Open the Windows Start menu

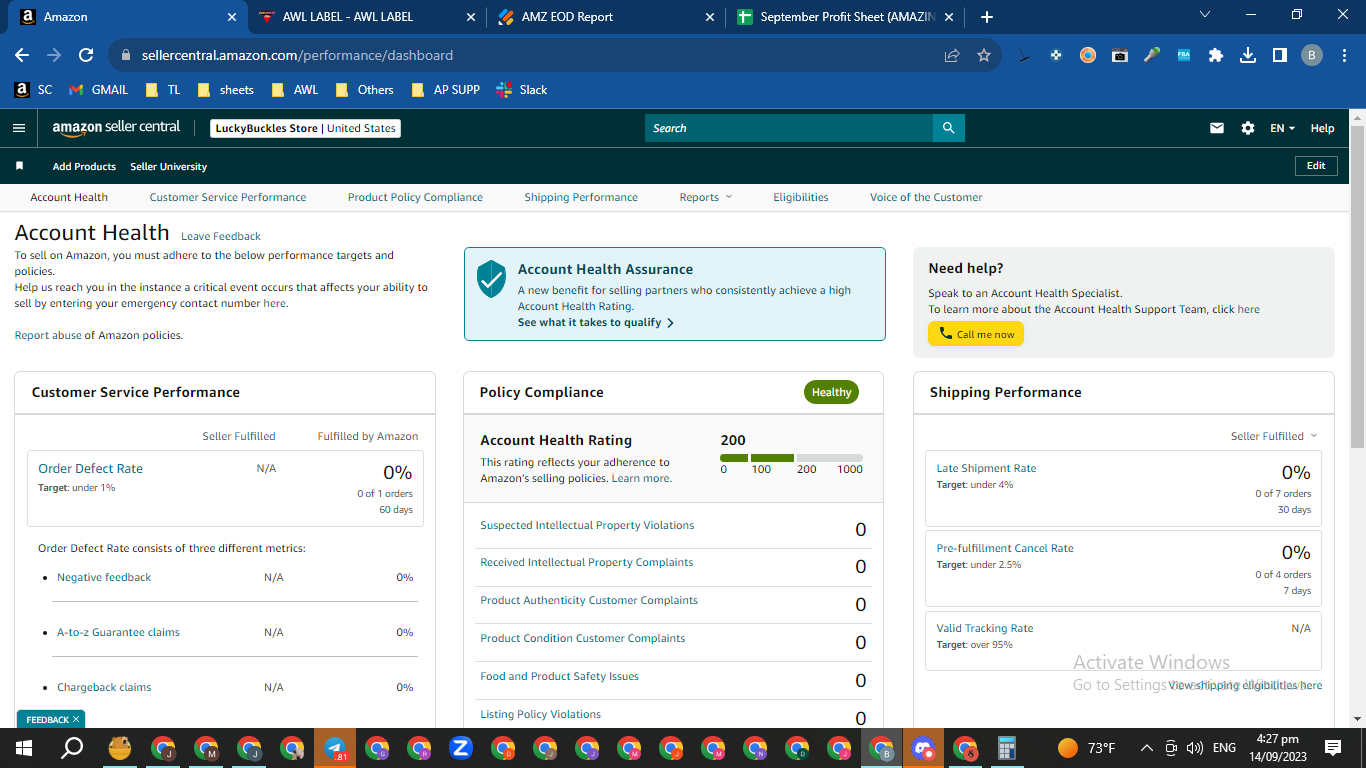(23, 748)
